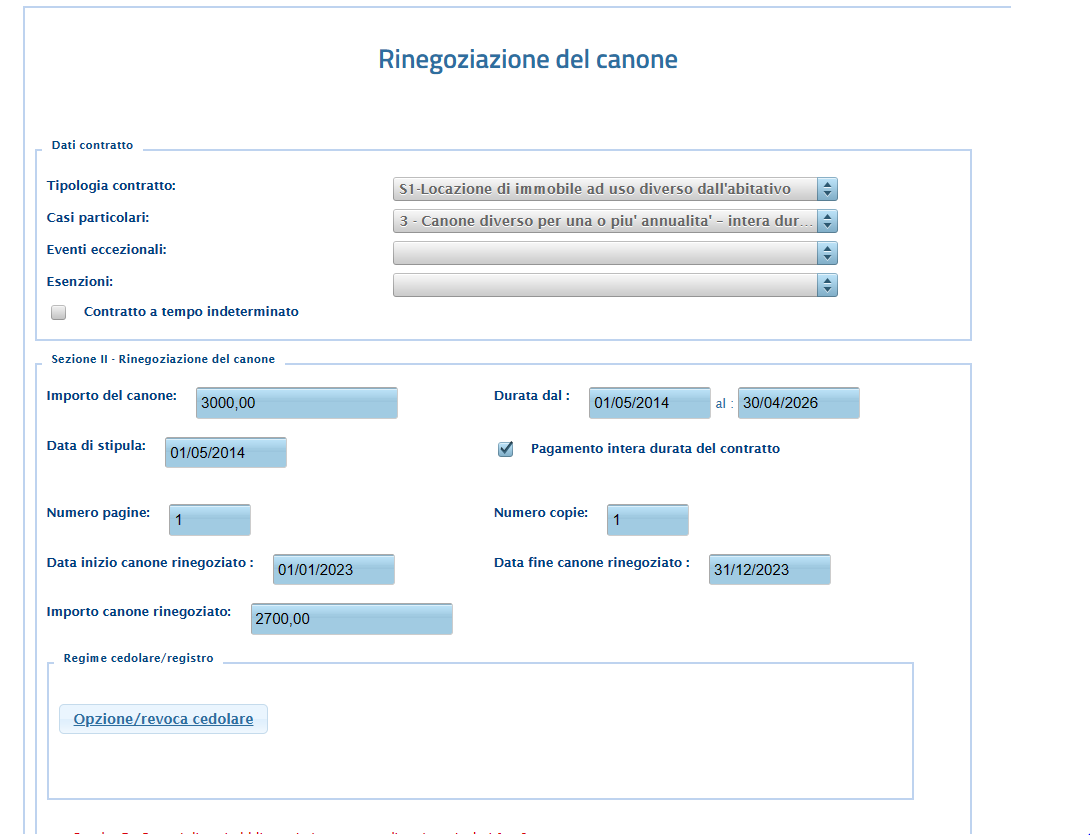The height and width of the screenshot is (835, 1090).
Task: Click the 'Esenzioni:' label text
Action: (80, 282)
